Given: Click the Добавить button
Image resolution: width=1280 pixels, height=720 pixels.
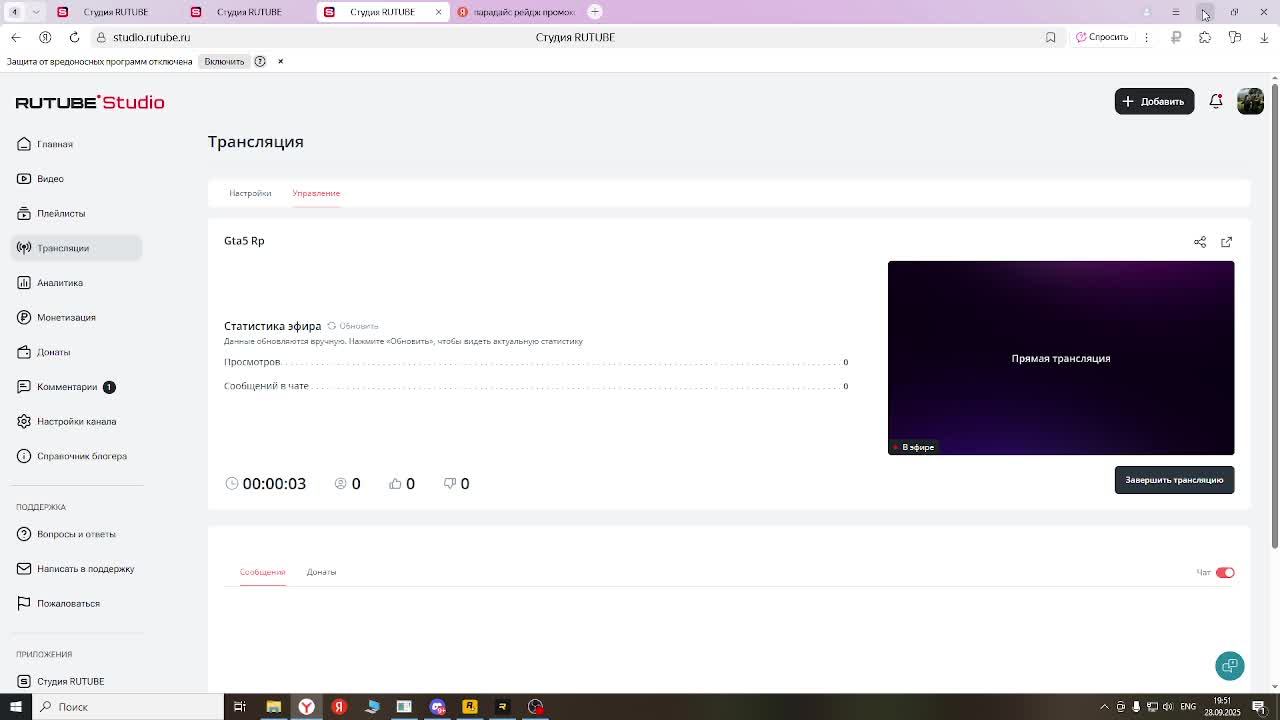Looking at the screenshot, I should (x=1154, y=101).
